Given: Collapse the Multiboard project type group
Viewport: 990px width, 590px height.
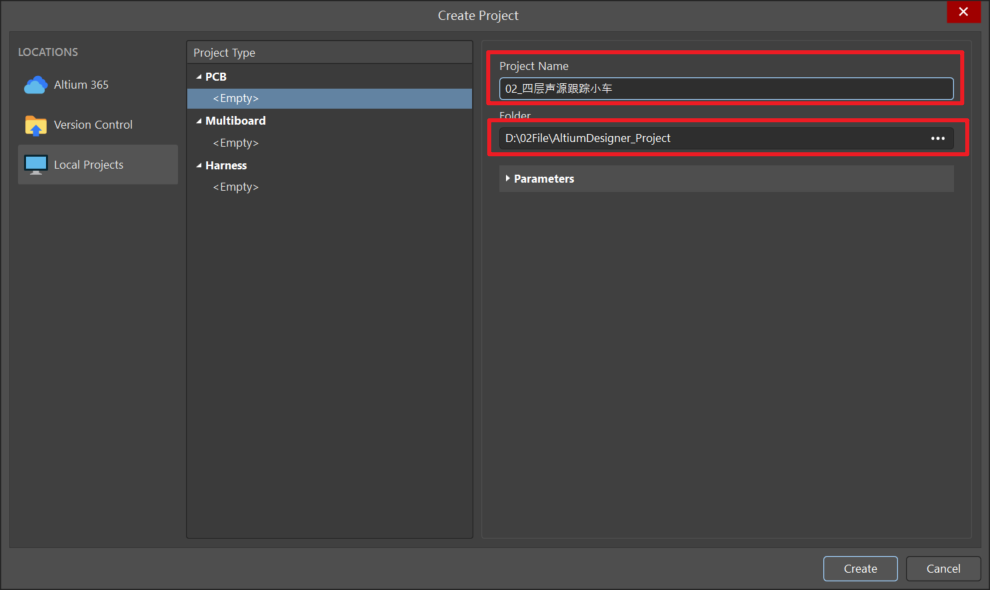Looking at the screenshot, I should [199, 121].
